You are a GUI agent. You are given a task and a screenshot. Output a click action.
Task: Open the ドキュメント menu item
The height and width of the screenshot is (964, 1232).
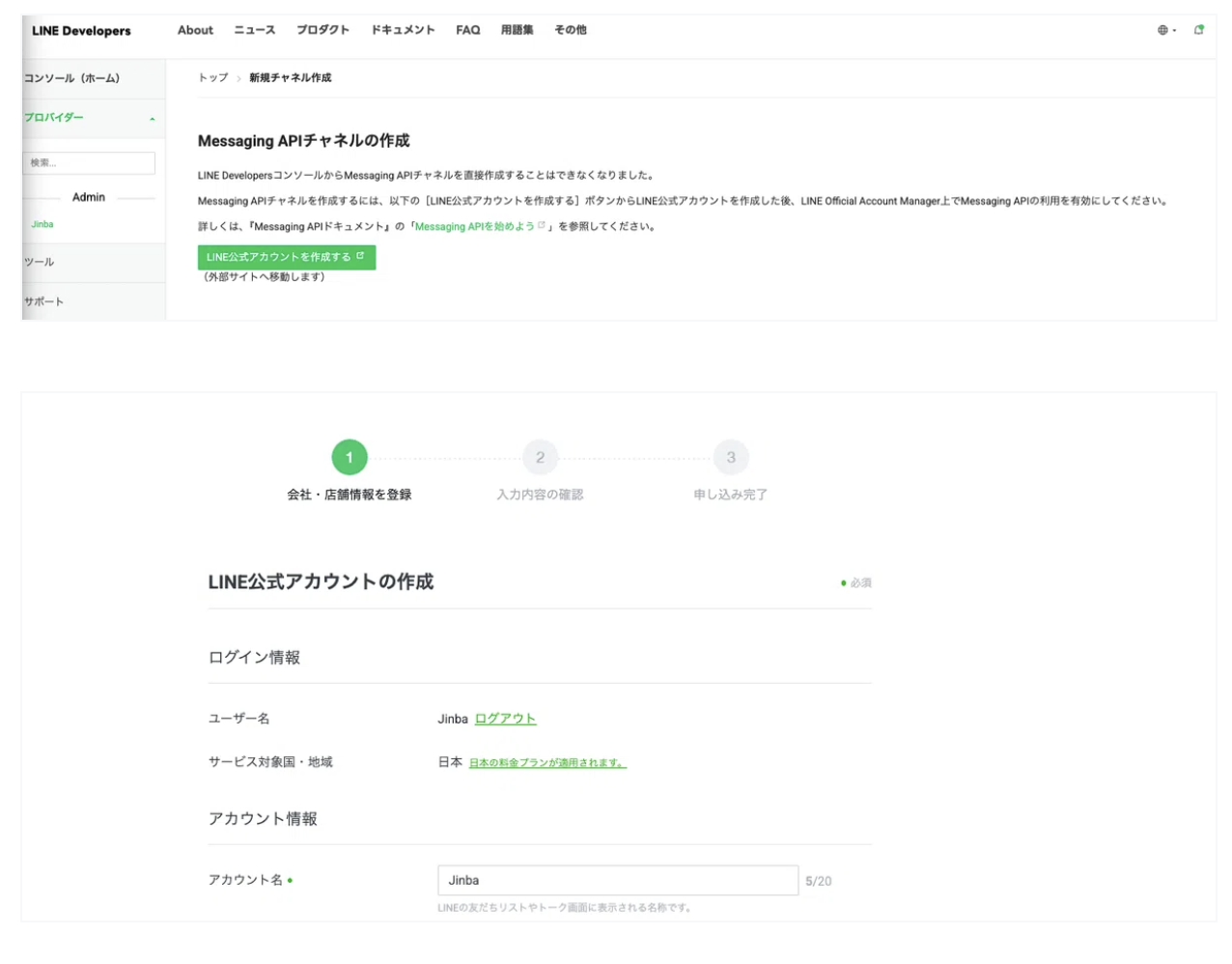click(x=404, y=30)
